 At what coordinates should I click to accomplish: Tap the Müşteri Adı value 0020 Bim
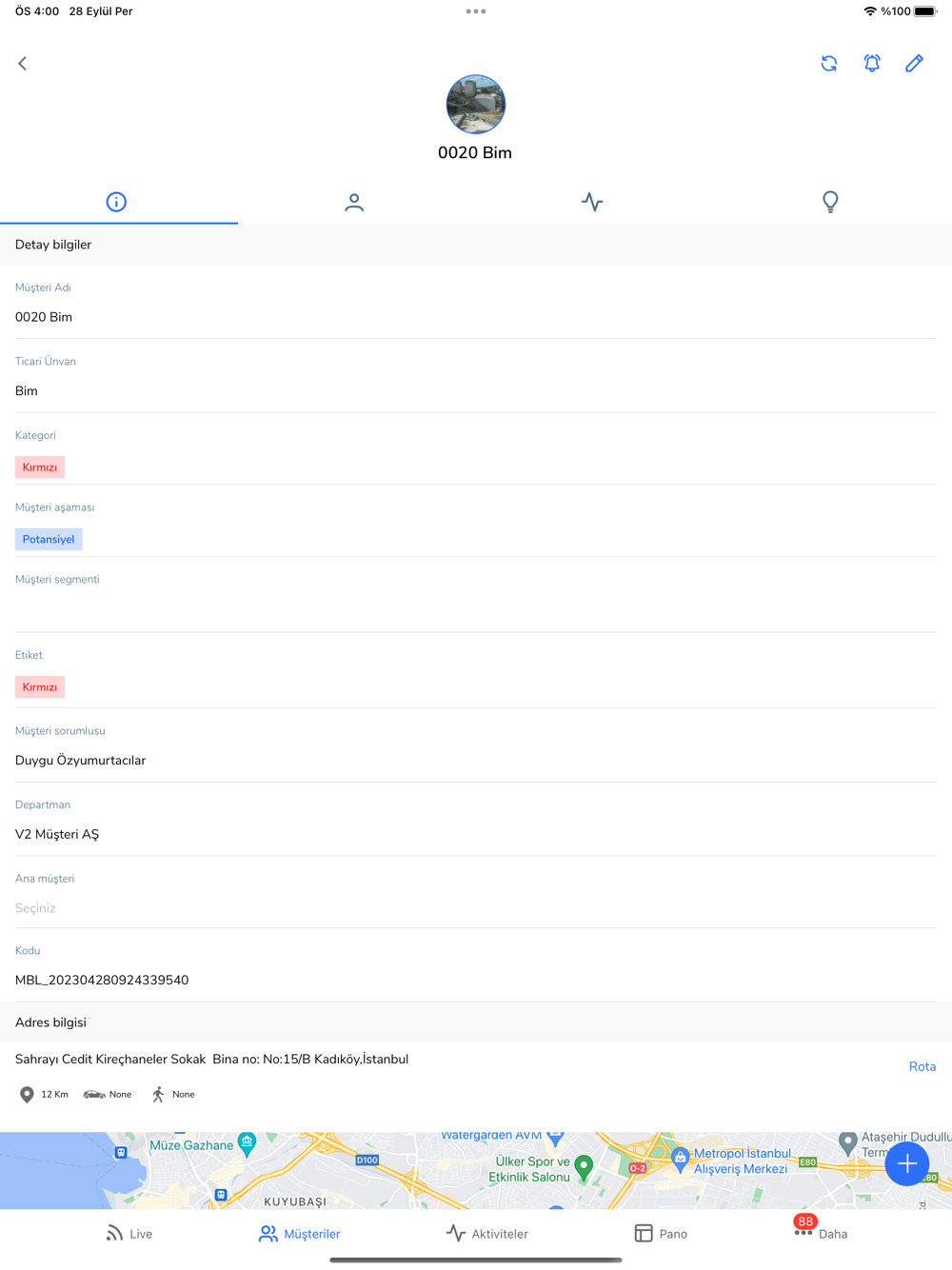pyautogui.click(x=44, y=317)
